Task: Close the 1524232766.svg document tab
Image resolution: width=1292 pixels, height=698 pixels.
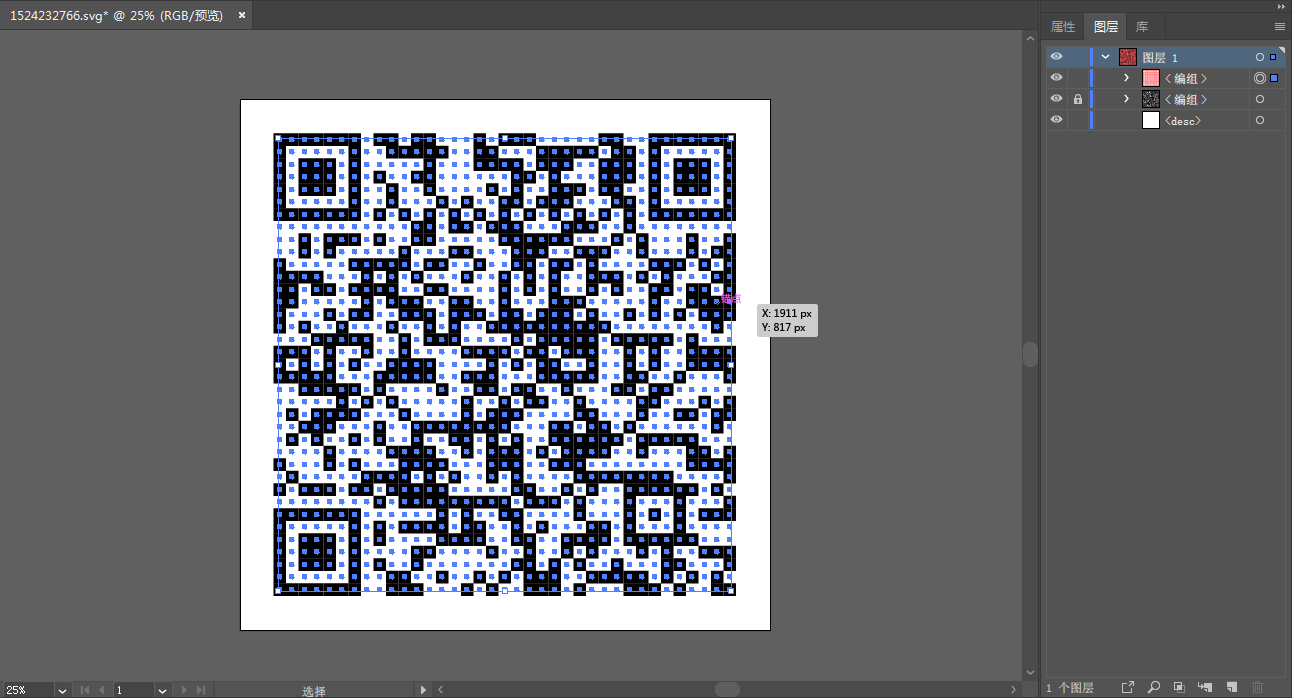Action: (241, 17)
